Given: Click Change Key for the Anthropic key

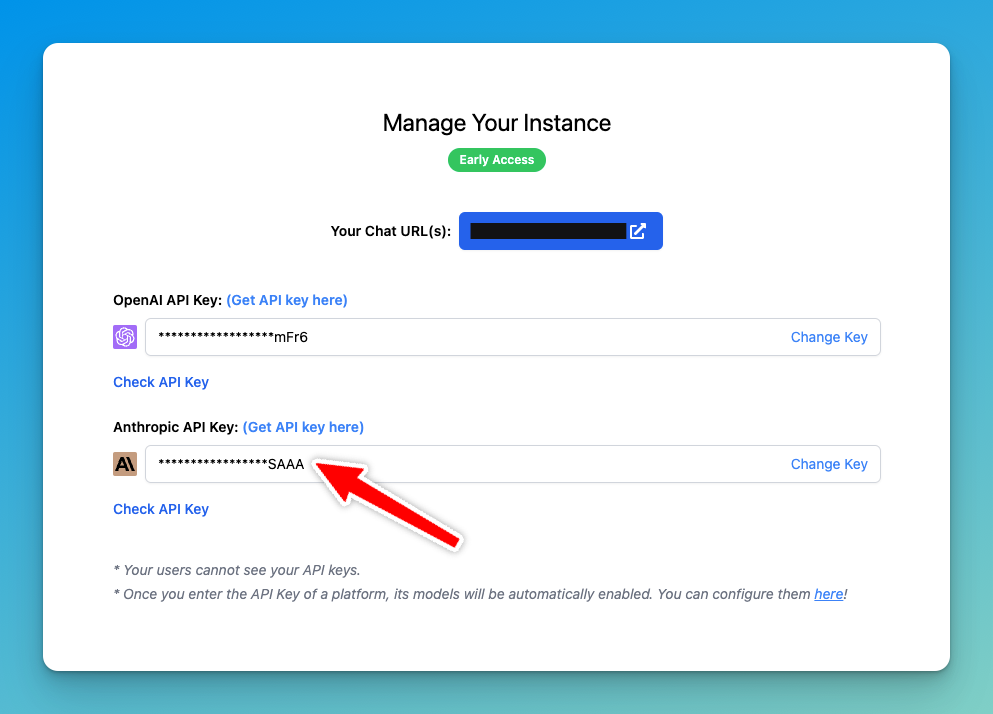Looking at the screenshot, I should coord(829,464).
